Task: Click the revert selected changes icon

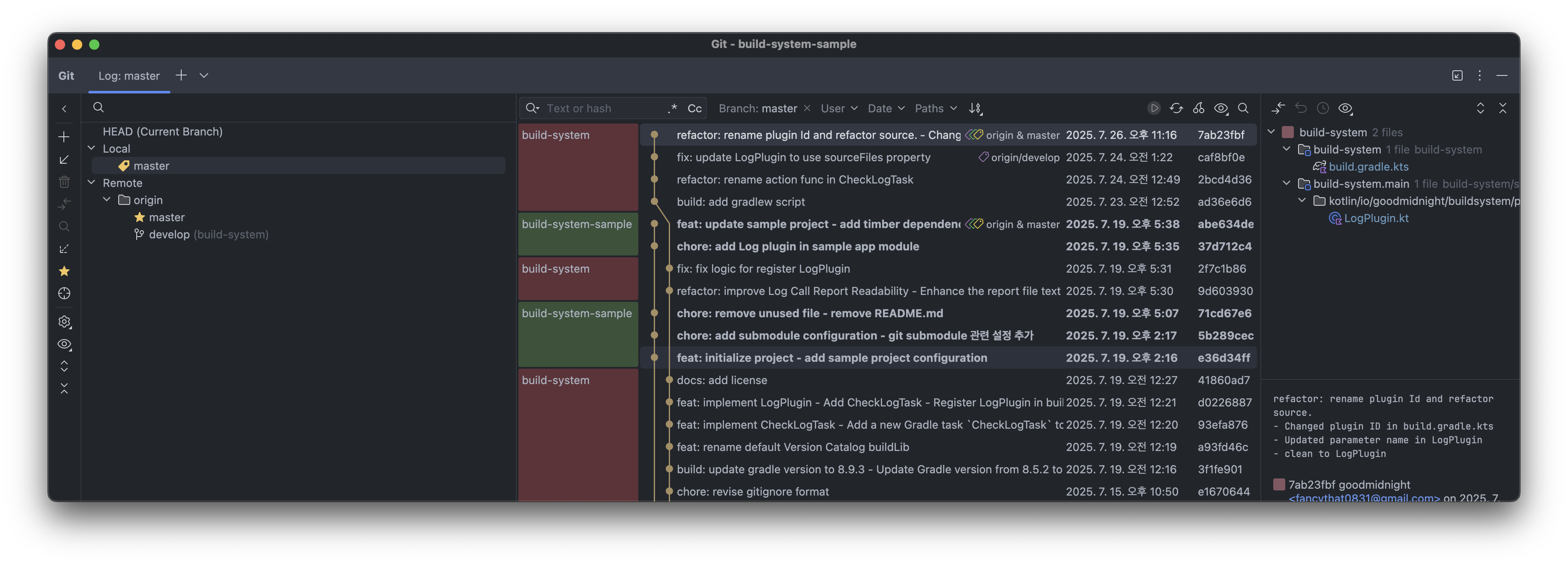Action: point(1301,108)
